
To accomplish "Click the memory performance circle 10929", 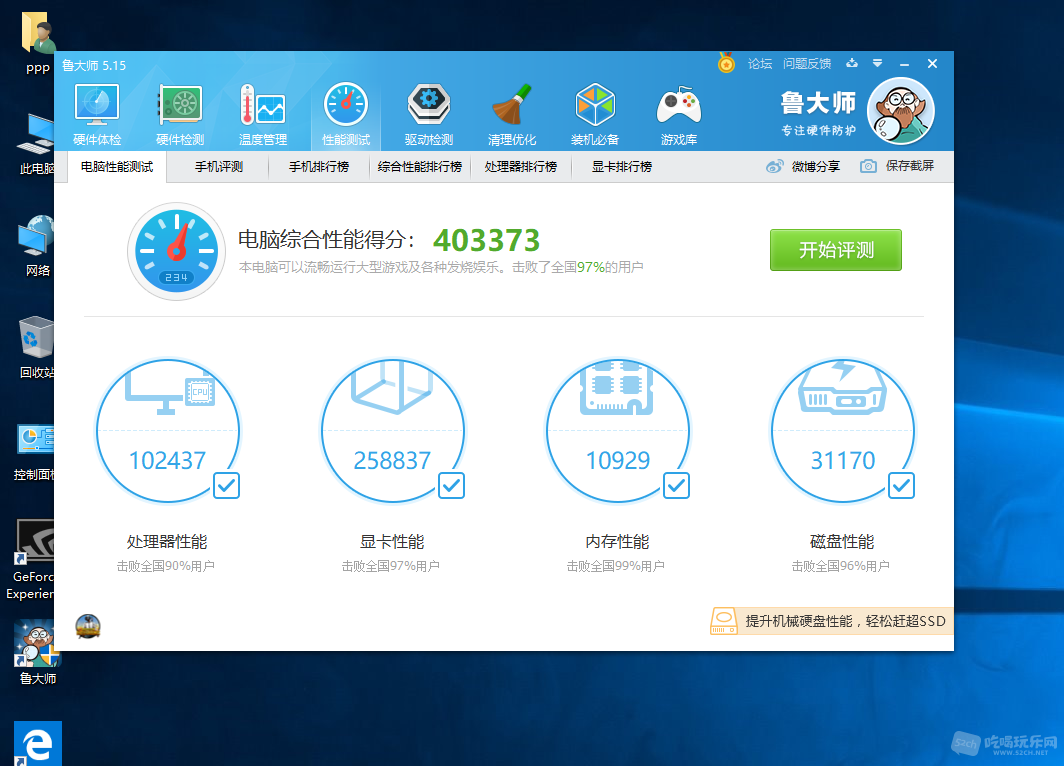I will pos(618,431).
